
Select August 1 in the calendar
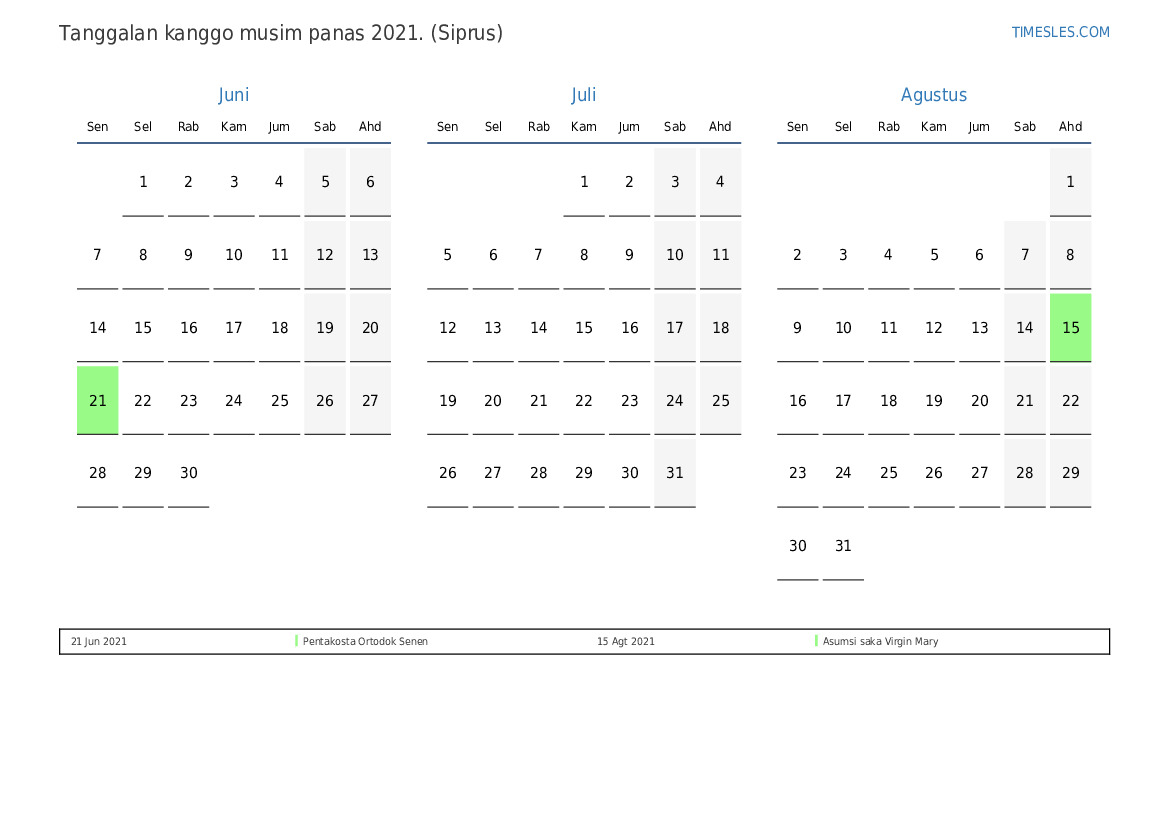tap(1070, 182)
